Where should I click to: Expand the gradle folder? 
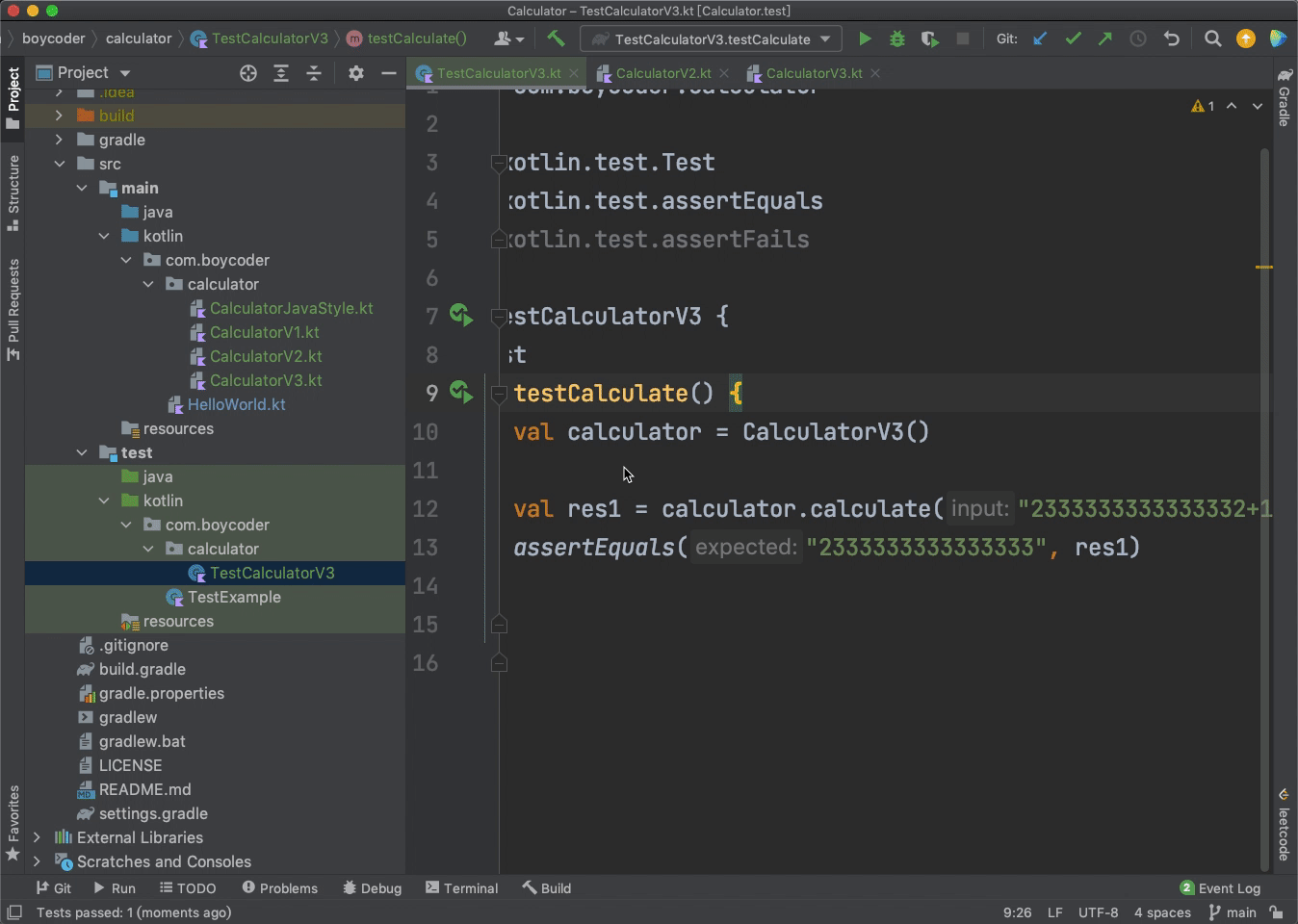tap(59, 140)
